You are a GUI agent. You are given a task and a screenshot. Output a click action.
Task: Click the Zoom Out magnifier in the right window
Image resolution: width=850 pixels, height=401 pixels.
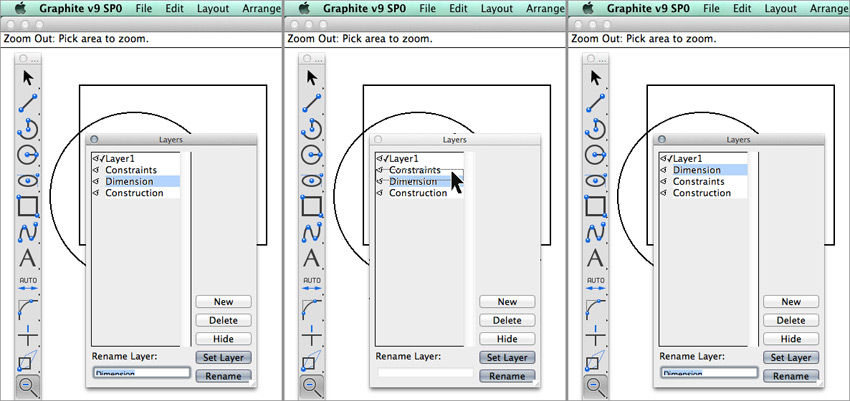coord(595,386)
